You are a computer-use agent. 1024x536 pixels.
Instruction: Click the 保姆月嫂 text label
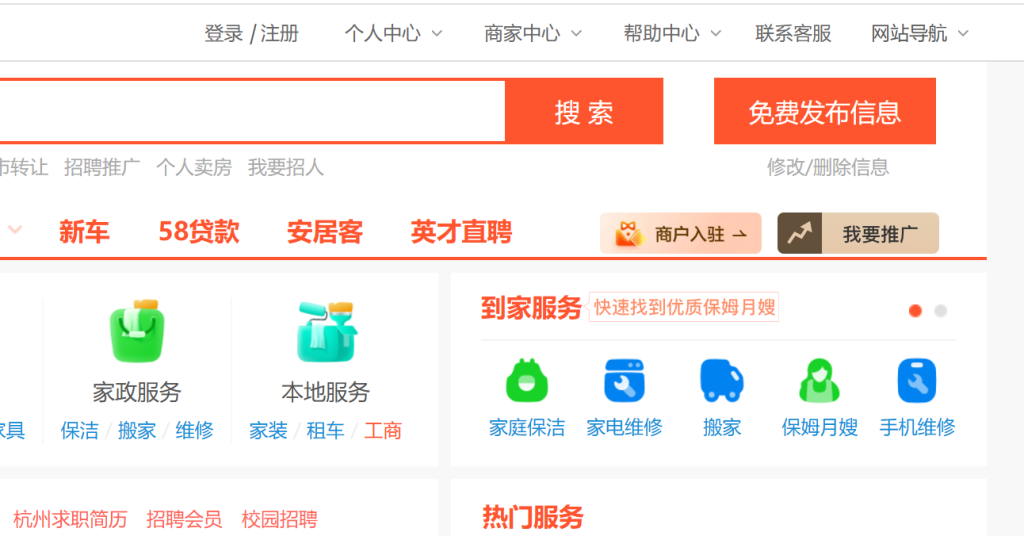820,427
